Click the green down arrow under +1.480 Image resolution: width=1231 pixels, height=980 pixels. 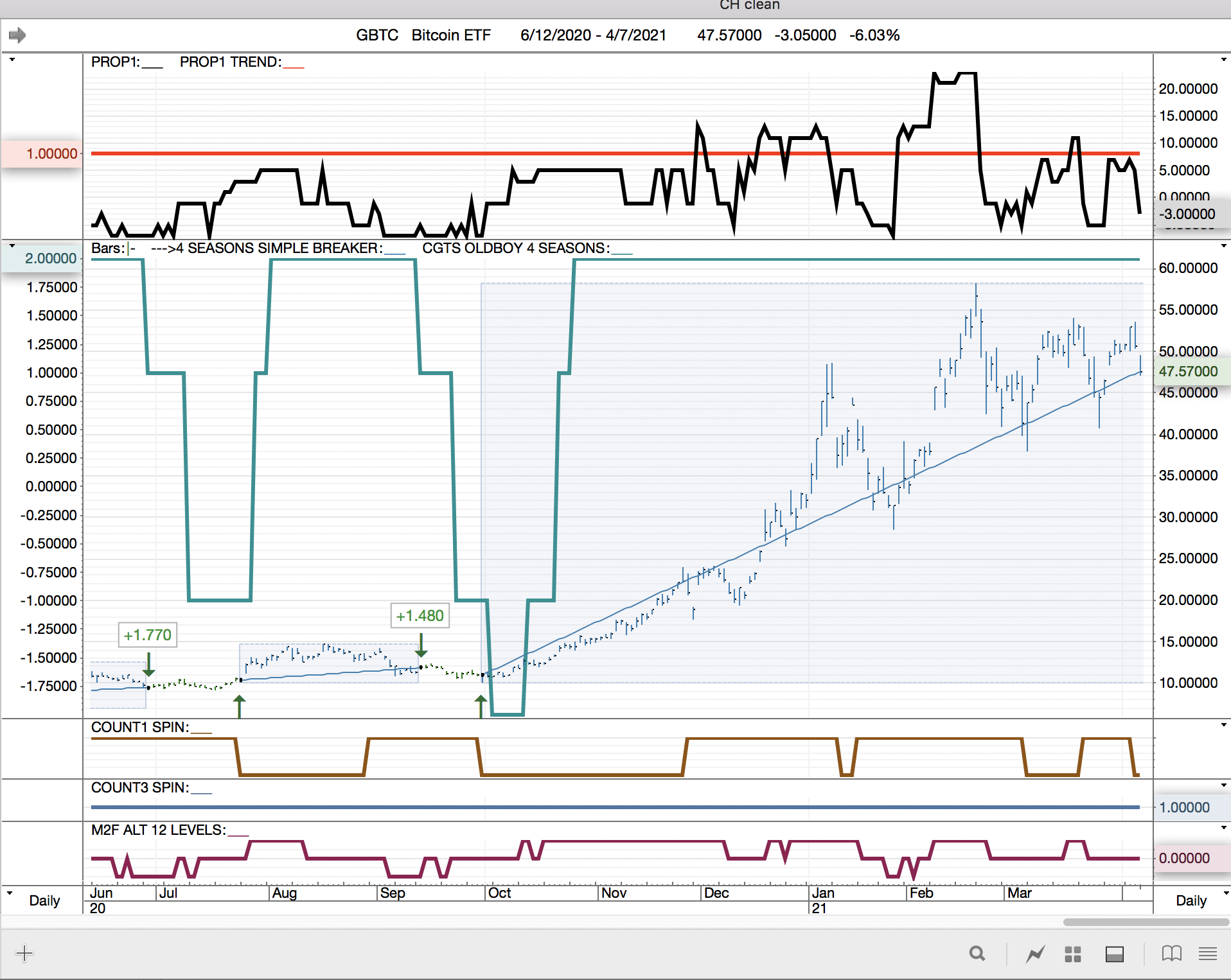pyautogui.click(x=421, y=645)
